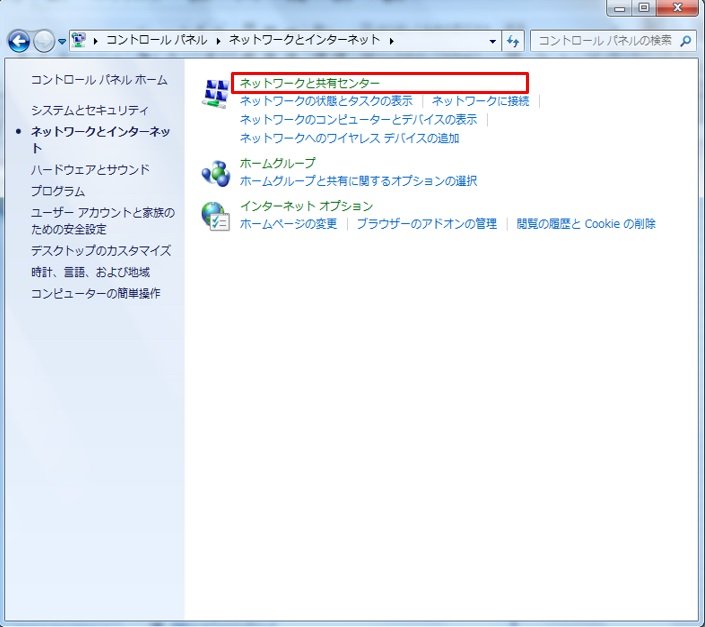Click the Forward navigation arrow button
Image resolution: width=705 pixels, height=627 pixels.
pyautogui.click(x=44, y=41)
